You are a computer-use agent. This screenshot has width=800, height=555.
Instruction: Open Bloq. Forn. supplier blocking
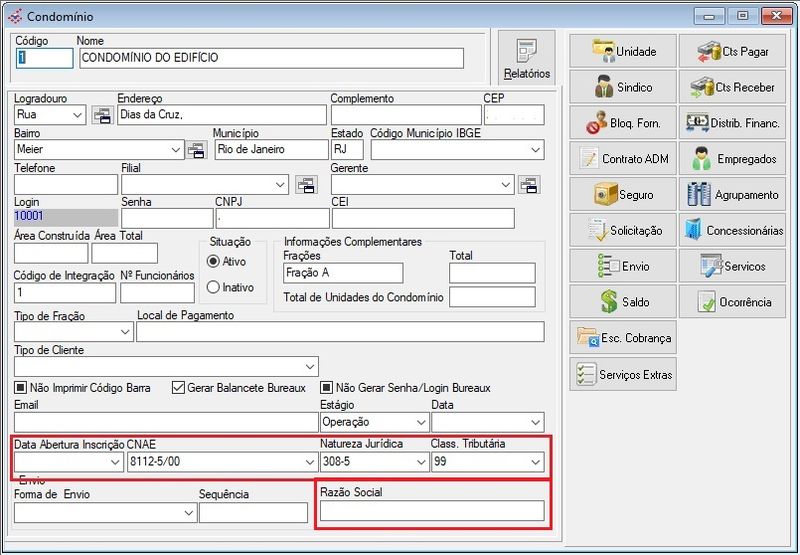pyautogui.click(x=623, y=123)
